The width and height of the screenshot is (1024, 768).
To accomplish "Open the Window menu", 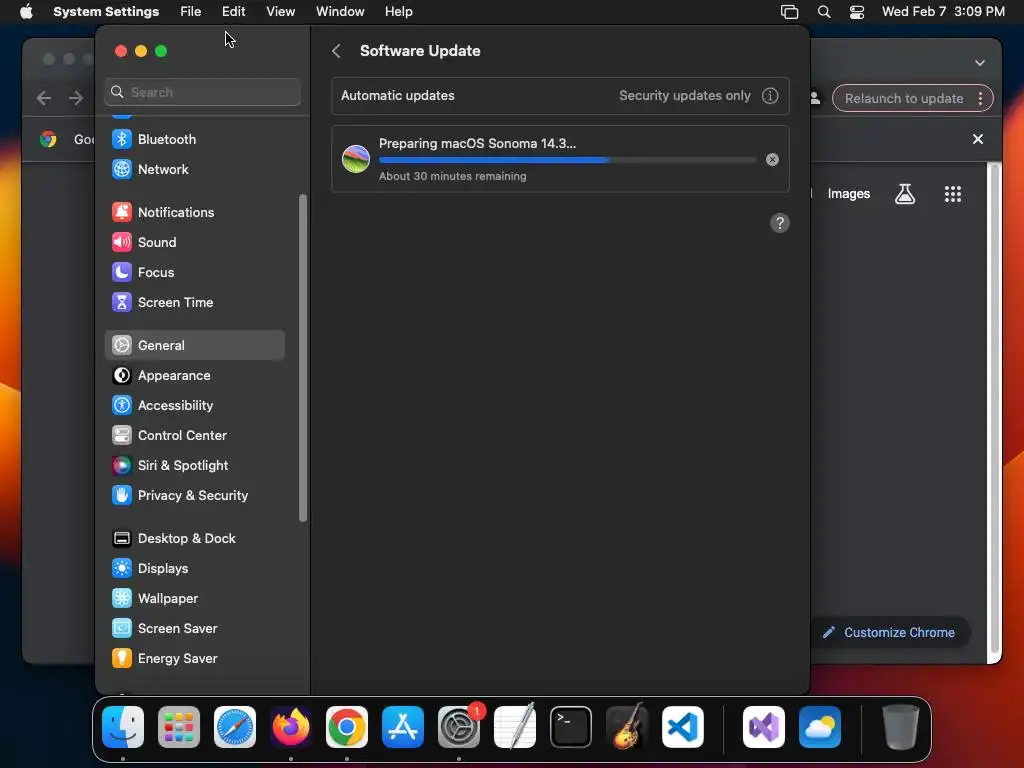I will coord(340,12).
